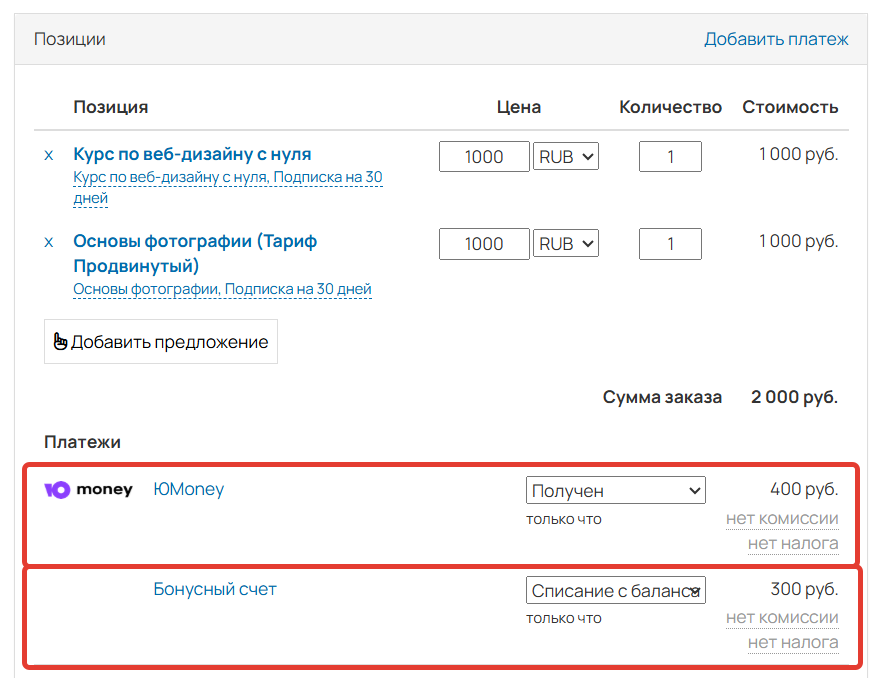The height and width of the screenshot is (678, 882).
Task: Open the Курс по веб-дизайну с нуля link
Action: point(192,154)
